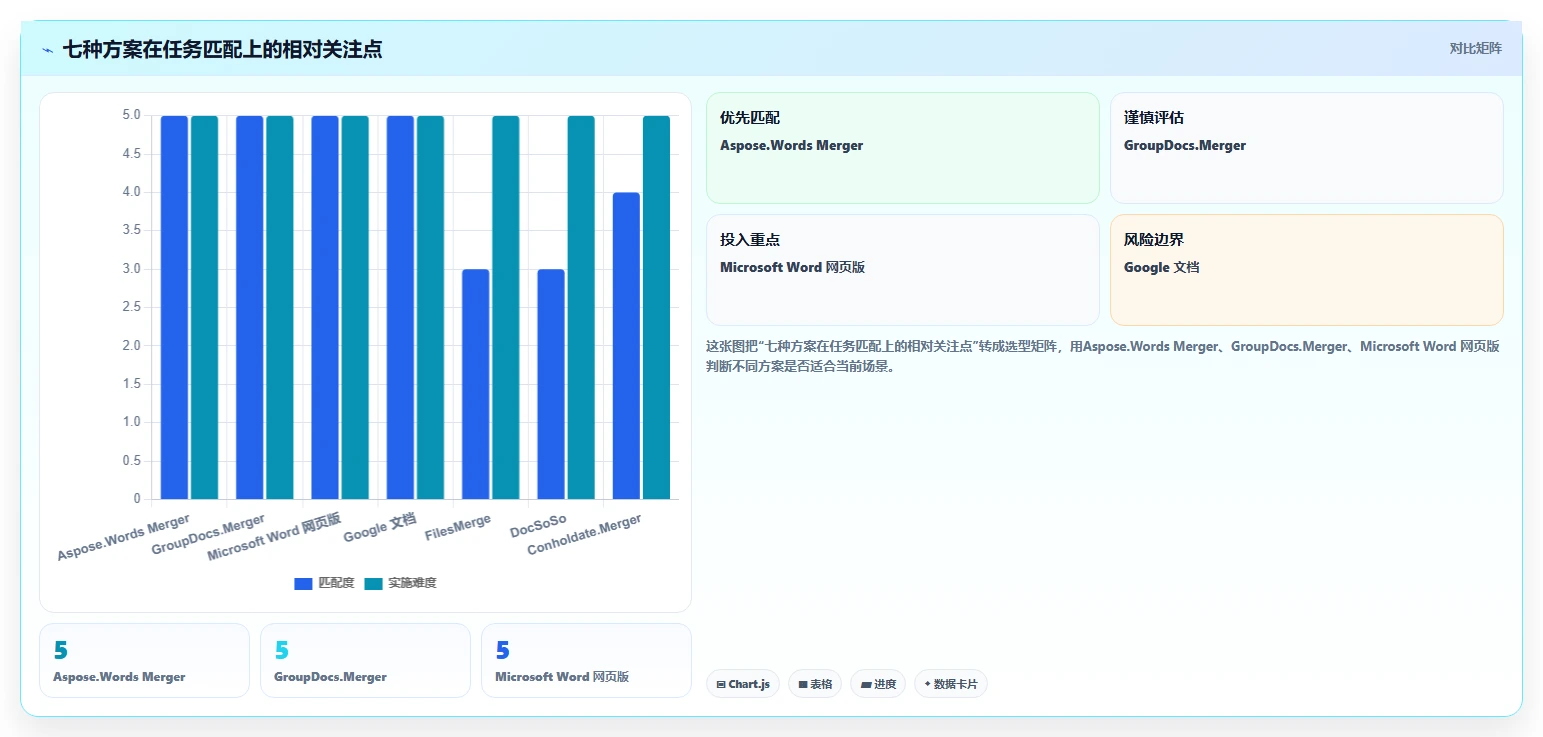1543x737 pixels.
Task: Select the 数据卡片 tag chip
Action: [x=951, y=684]
